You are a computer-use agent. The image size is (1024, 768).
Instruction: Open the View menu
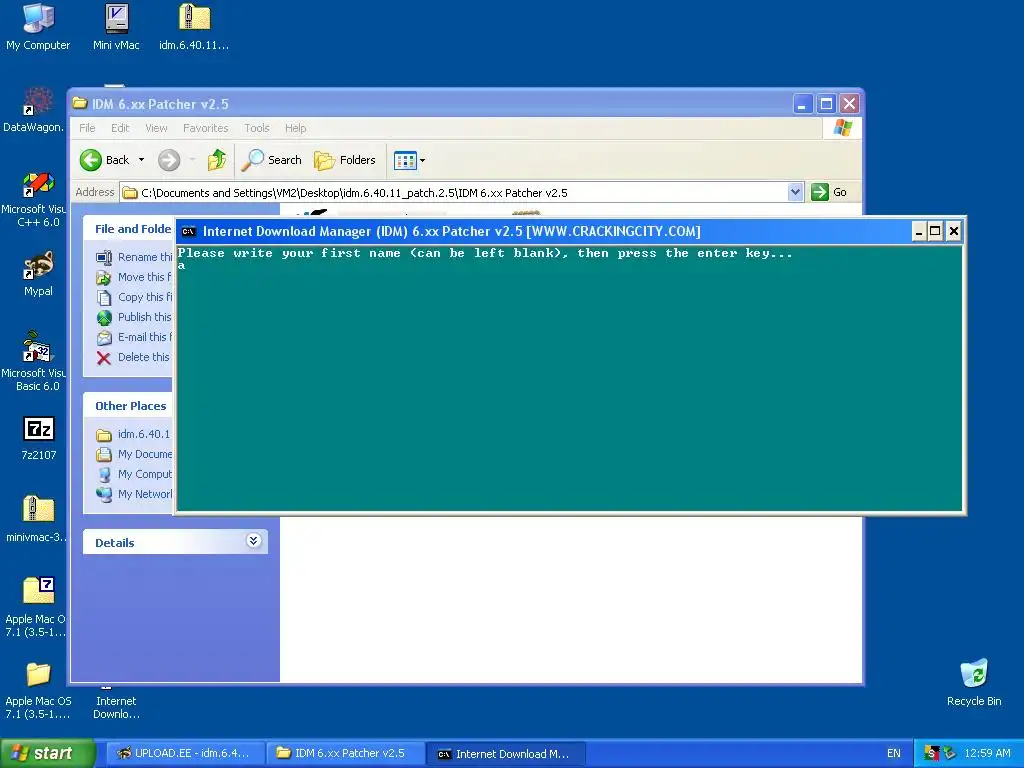point(156,128)
